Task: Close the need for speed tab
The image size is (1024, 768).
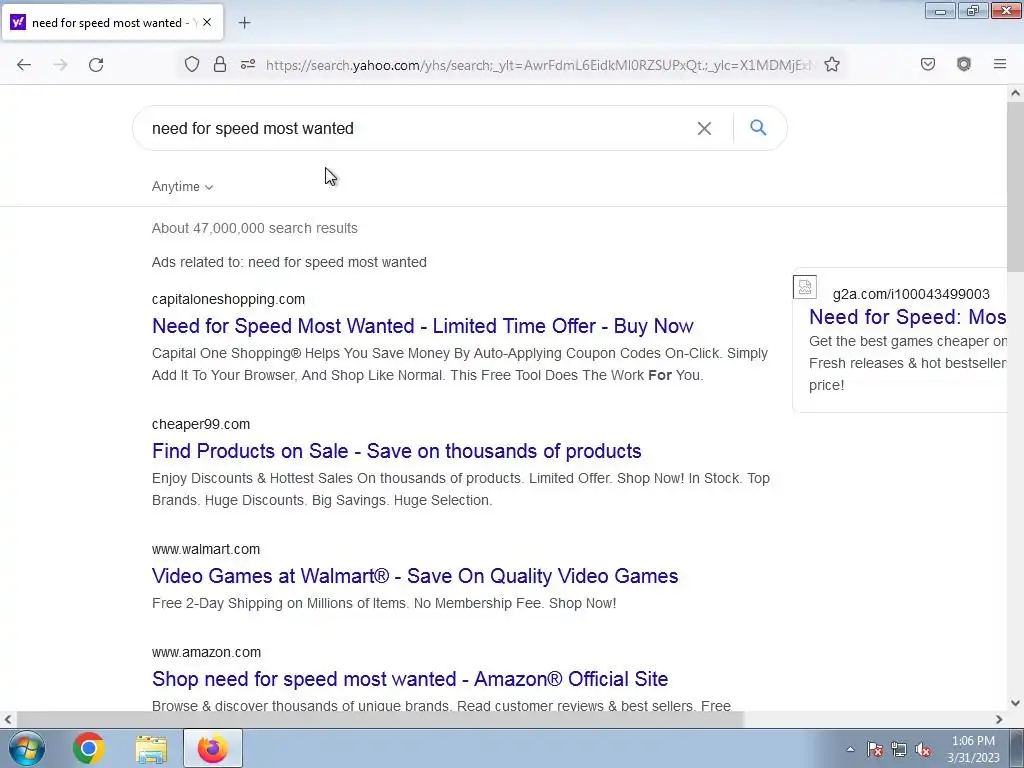Action: tap(207, 22)
